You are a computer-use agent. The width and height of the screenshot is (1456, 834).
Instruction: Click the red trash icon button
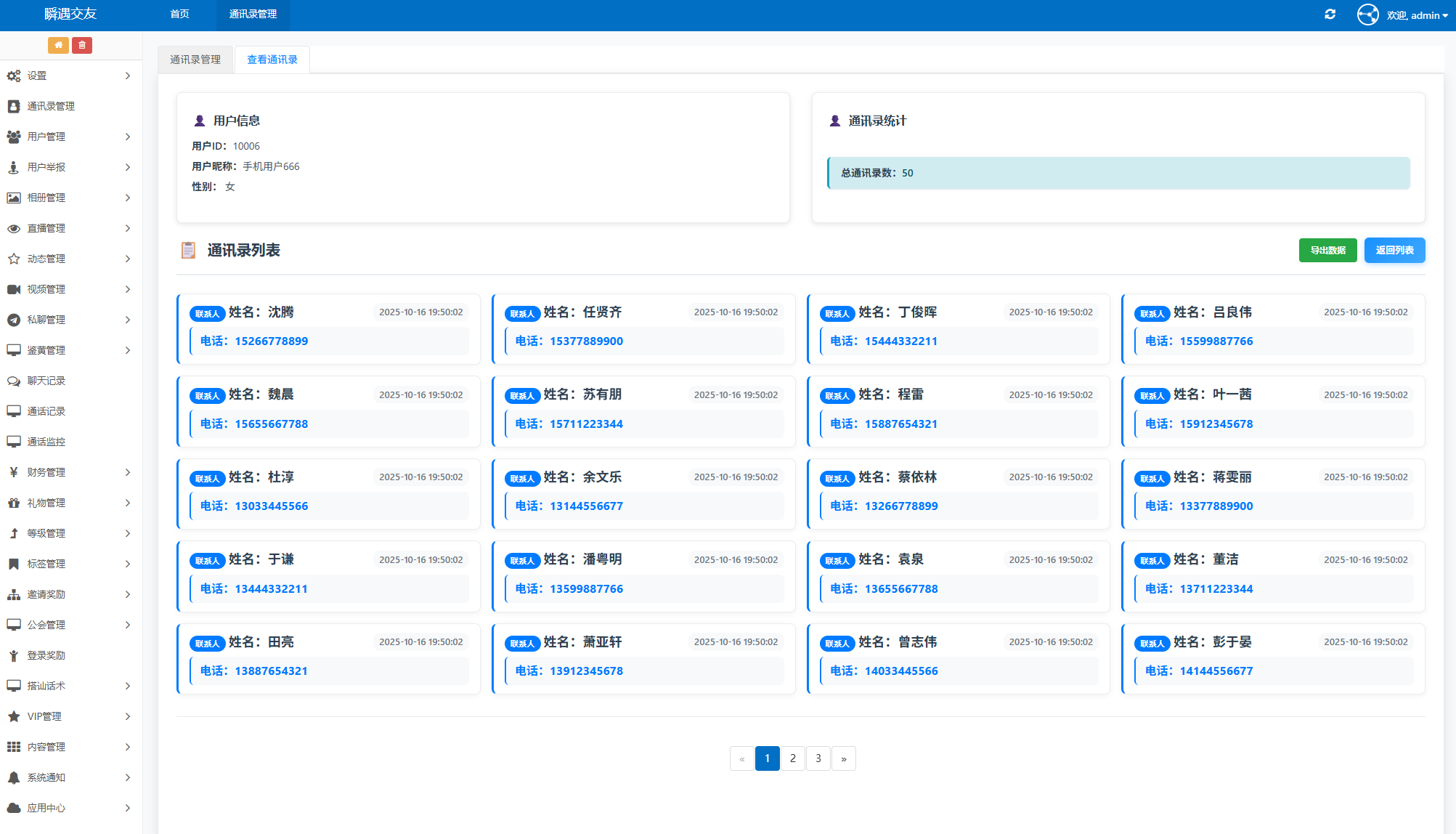click(x=82, y=45)
